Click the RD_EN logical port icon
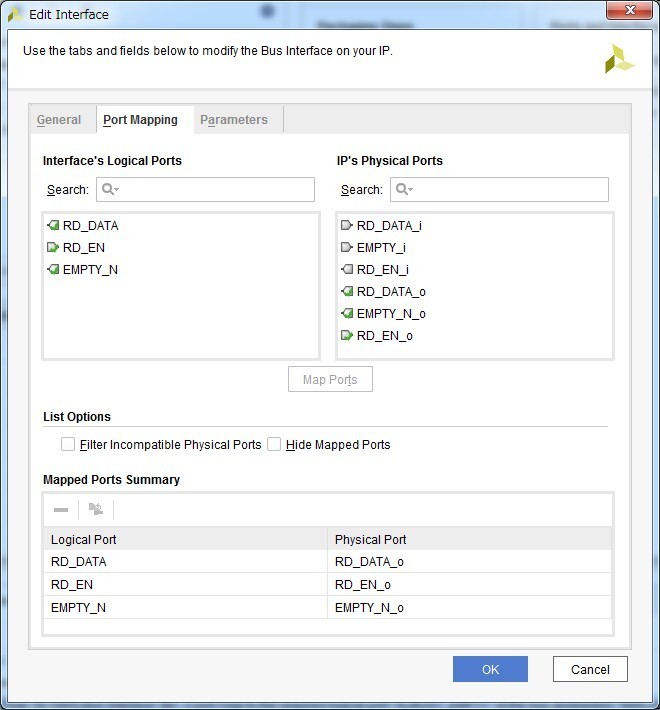 click(53, 247)
